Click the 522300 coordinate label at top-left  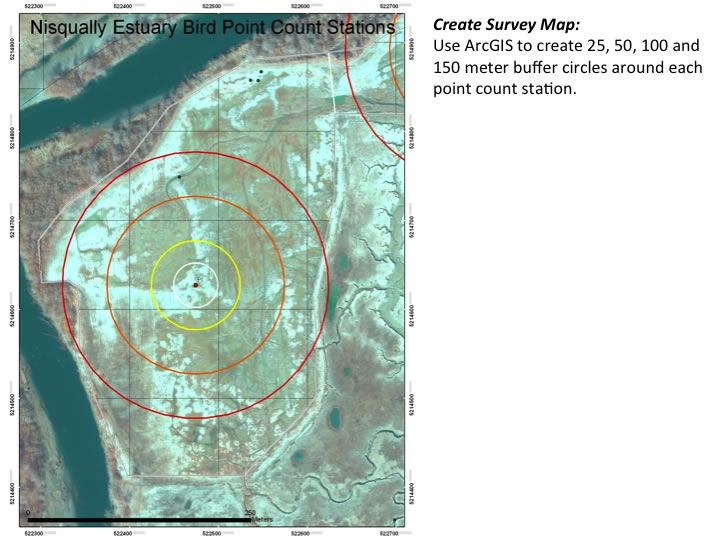pyautogui.click(x=34, y=7)
